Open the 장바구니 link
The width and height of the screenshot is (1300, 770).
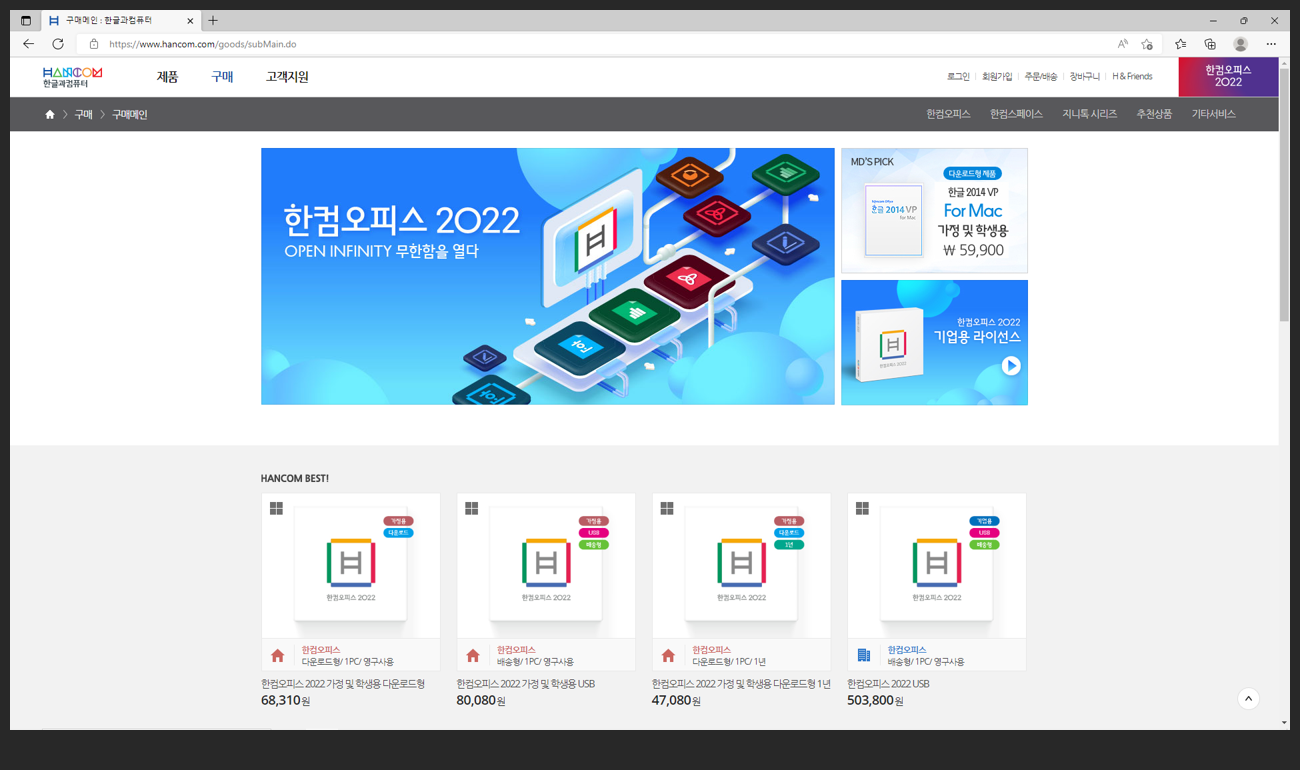tap(1084, 77)
